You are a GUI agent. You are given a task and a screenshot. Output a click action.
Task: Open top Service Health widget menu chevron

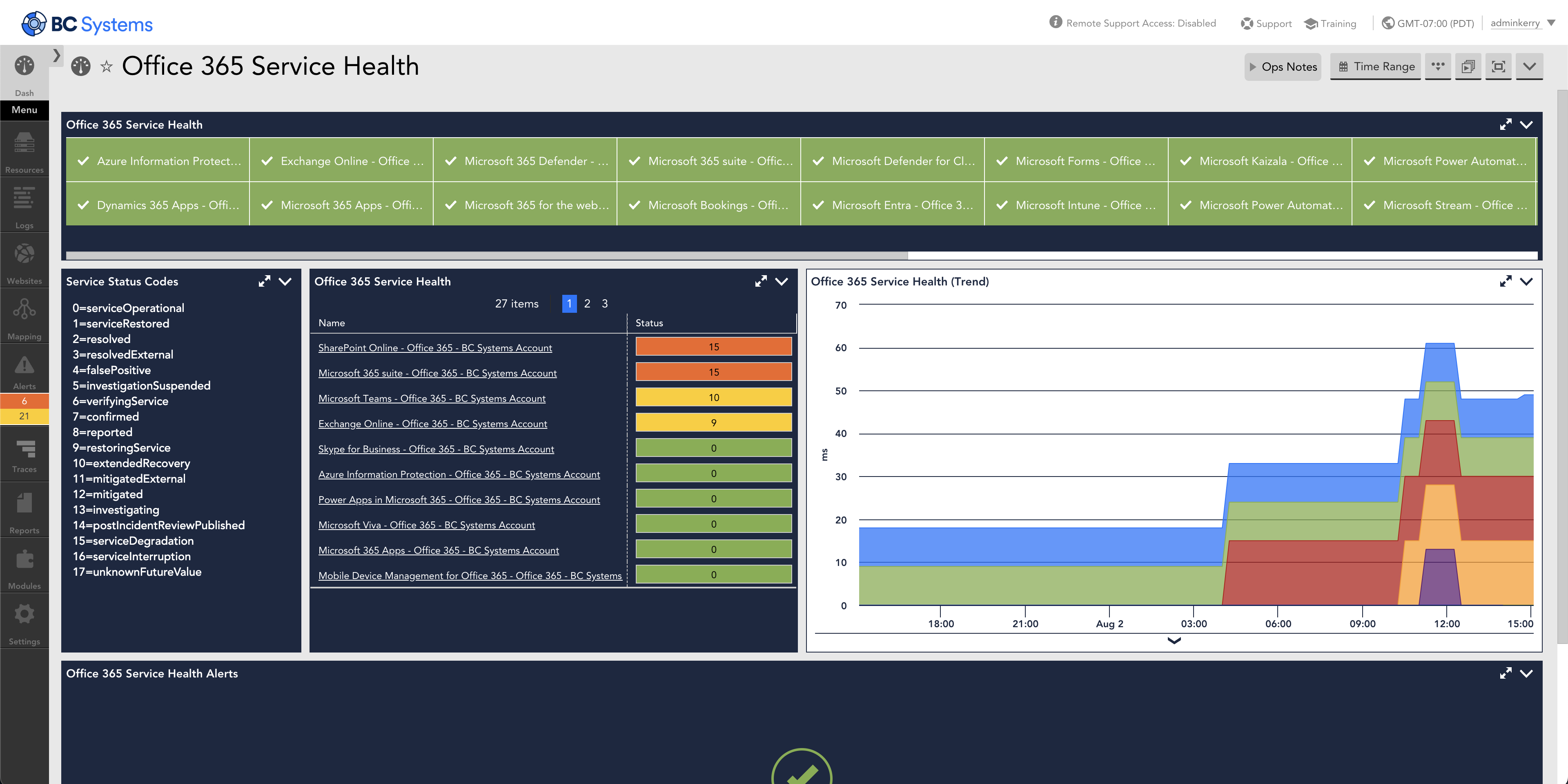(x=1526, y=124)
